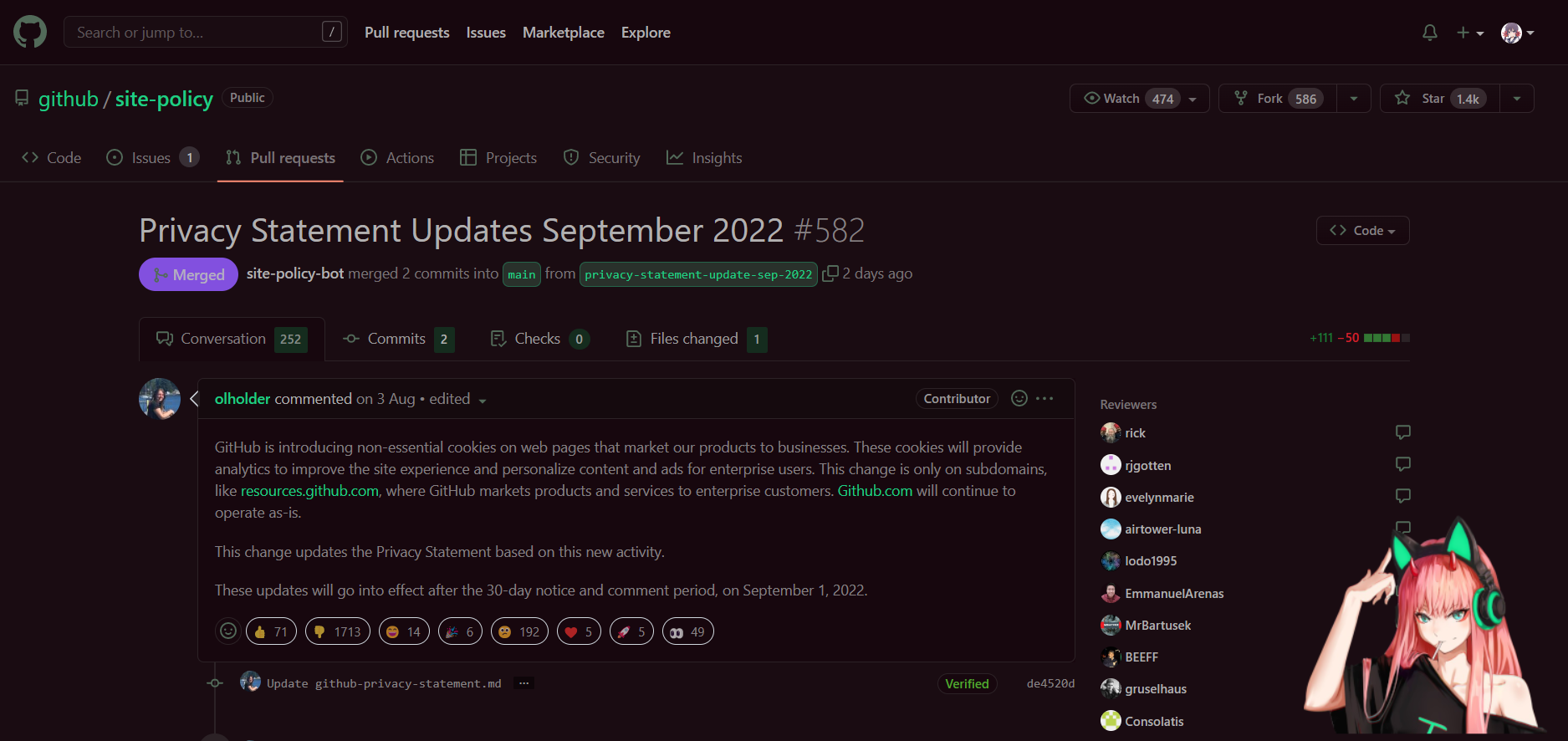Go to Issues in top navigation
The width and height of the screenshot is (1568, 741).
pos(486,33)
